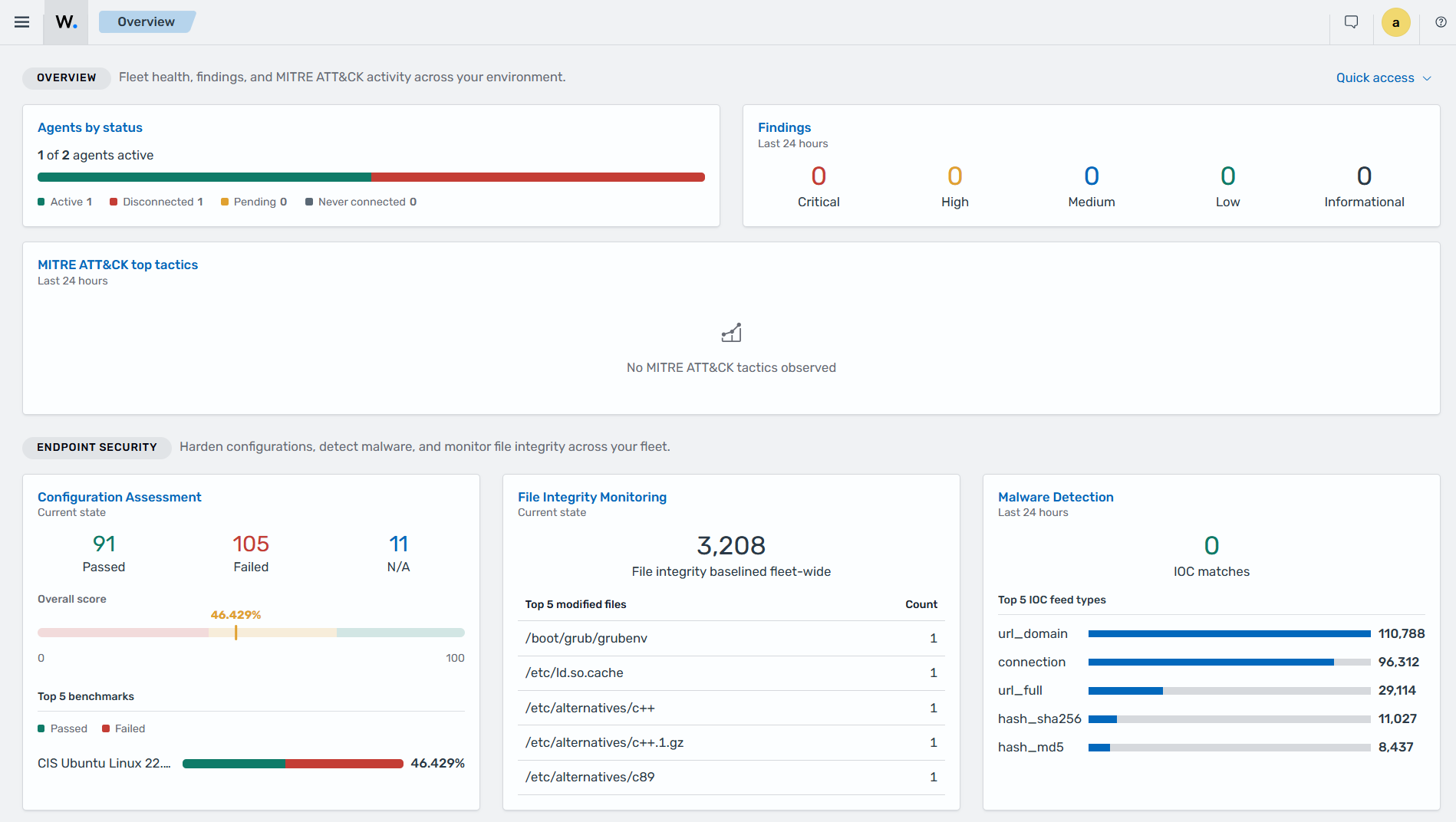Open the Findings panel title
This screenshot has height=822, width=1456.
784,127
